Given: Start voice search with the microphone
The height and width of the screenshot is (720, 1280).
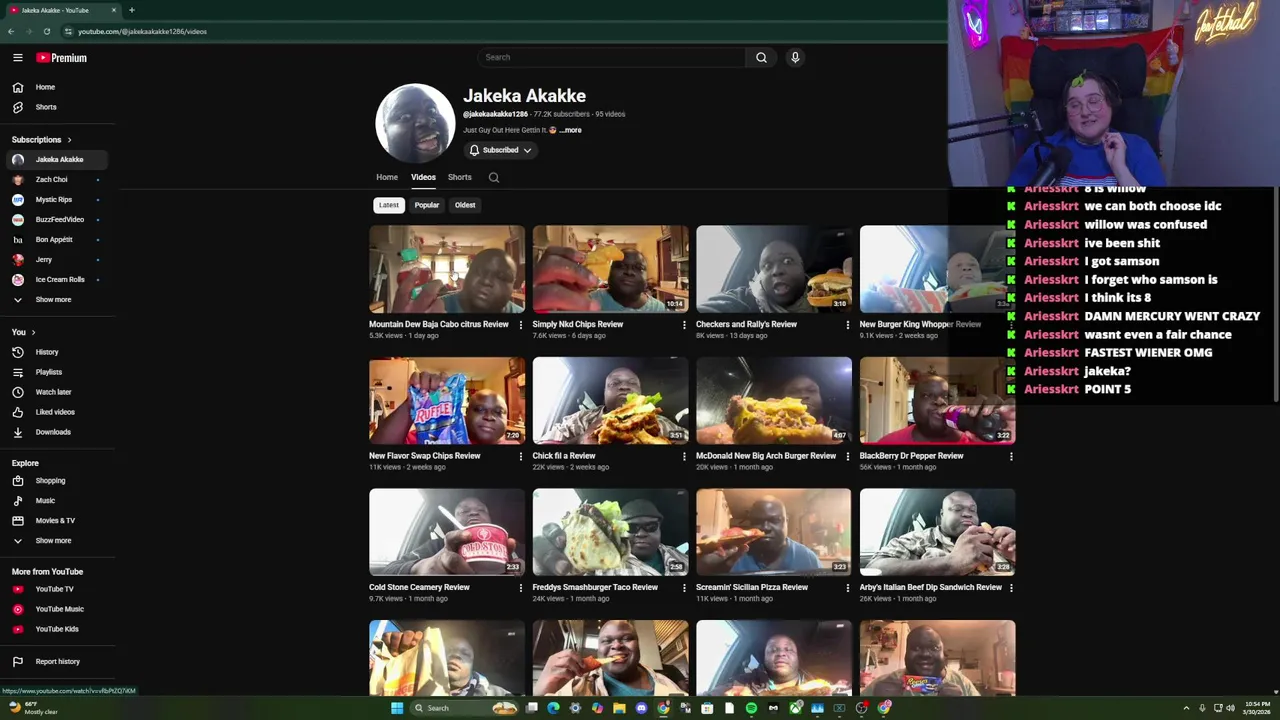Looking at the screenshot, I should coord(795,57).
